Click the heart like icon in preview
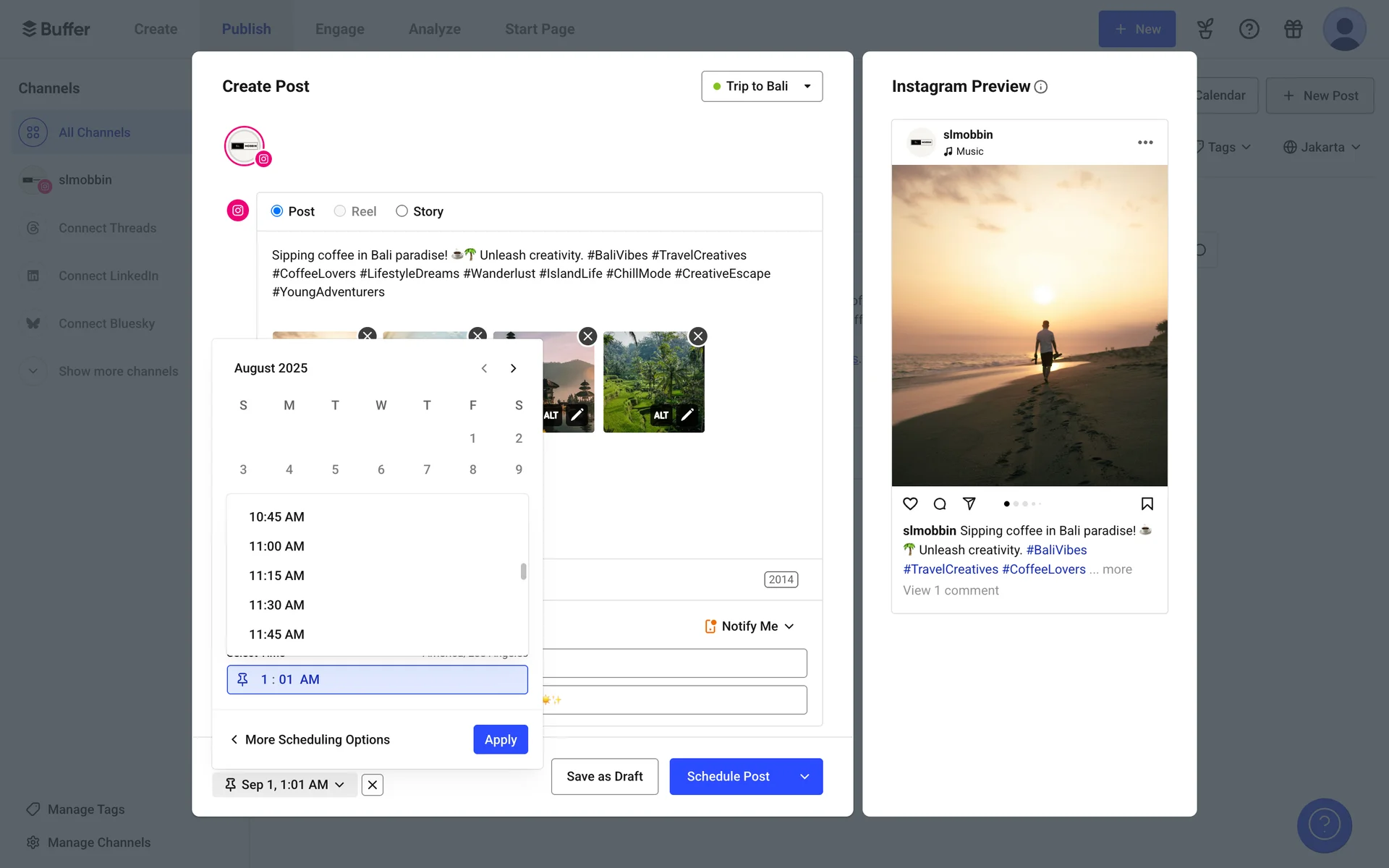 point(910,503)
